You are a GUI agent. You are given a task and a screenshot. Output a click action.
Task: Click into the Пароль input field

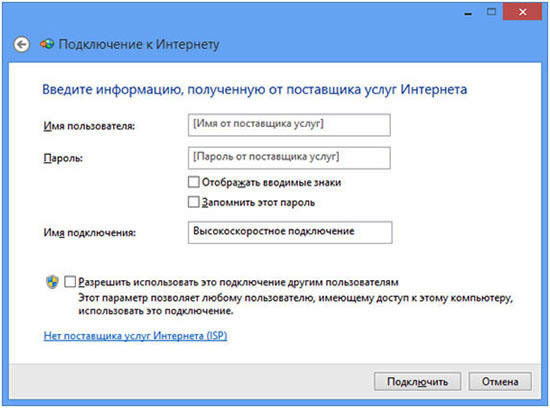[289, 158]
